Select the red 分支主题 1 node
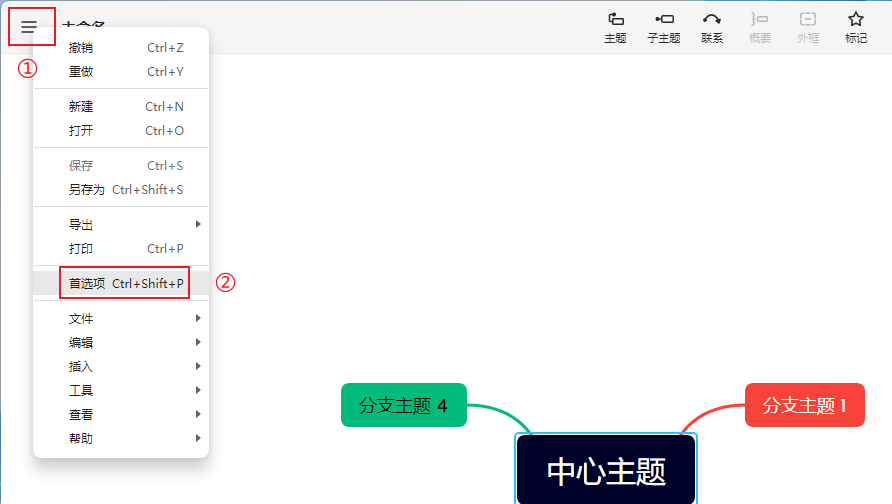The width and height of the screenshot is (892, 504). [805, 405]
